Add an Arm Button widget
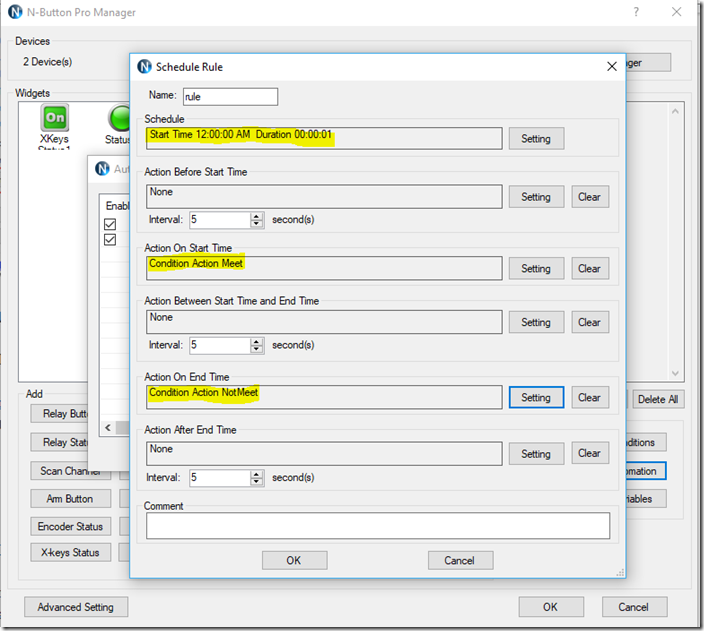704x631 pixels. [x=70, y=499]
